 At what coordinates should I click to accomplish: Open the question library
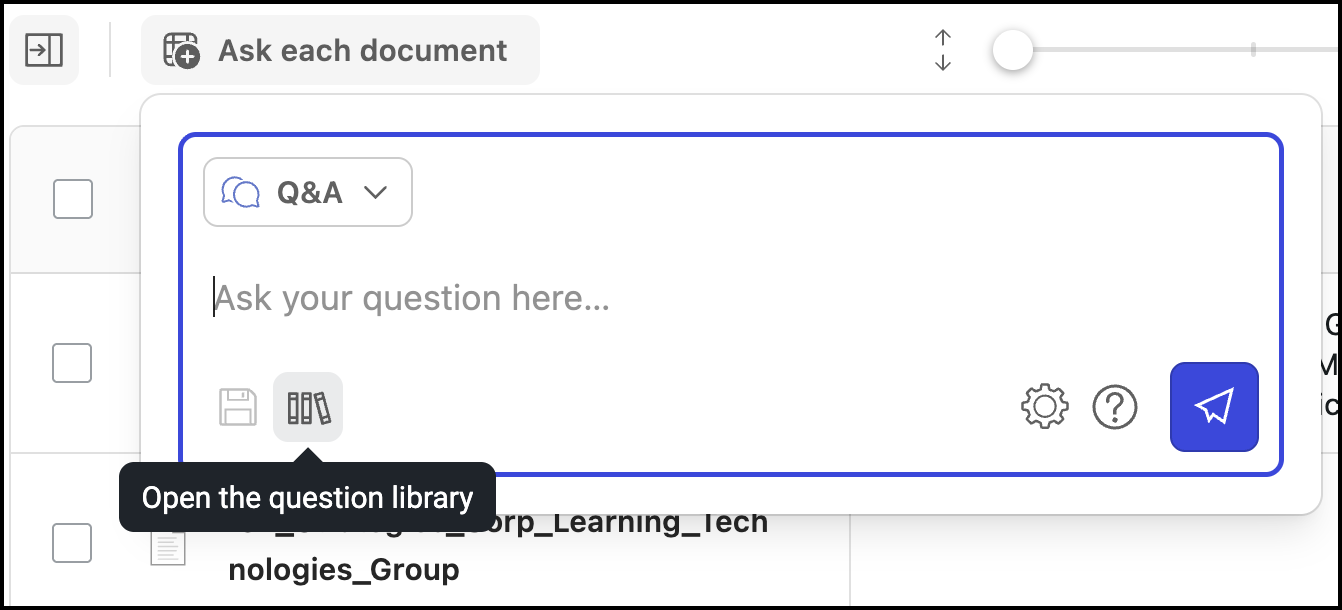click(308, 407)
